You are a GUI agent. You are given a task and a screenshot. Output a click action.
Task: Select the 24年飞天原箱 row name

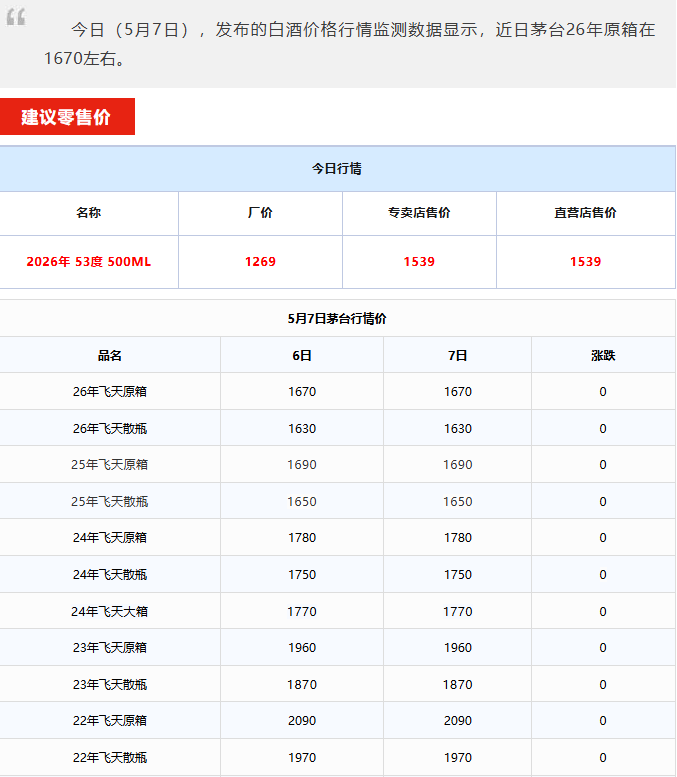110,538
